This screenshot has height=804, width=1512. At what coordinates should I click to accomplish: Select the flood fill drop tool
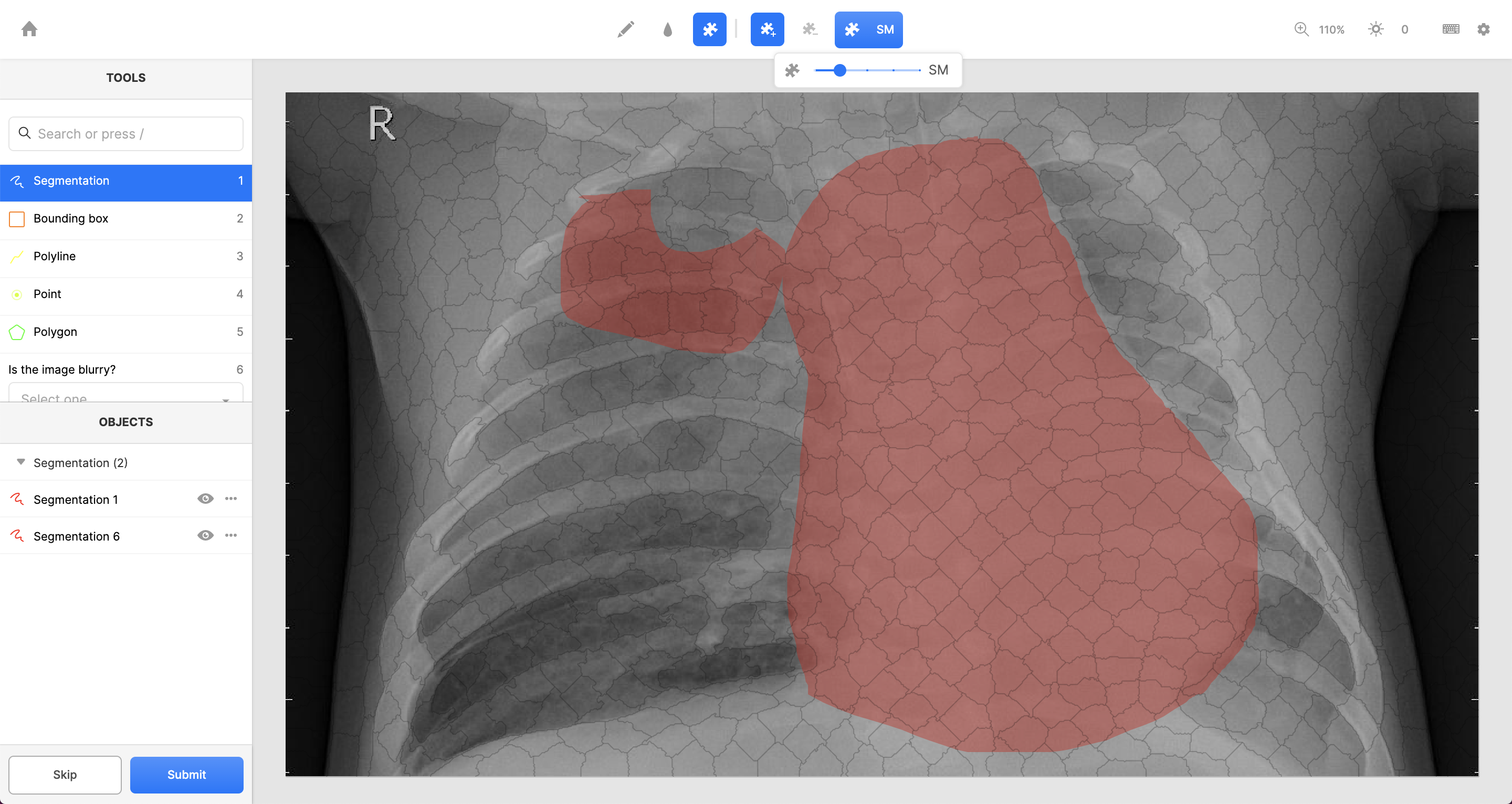[667, 29]
